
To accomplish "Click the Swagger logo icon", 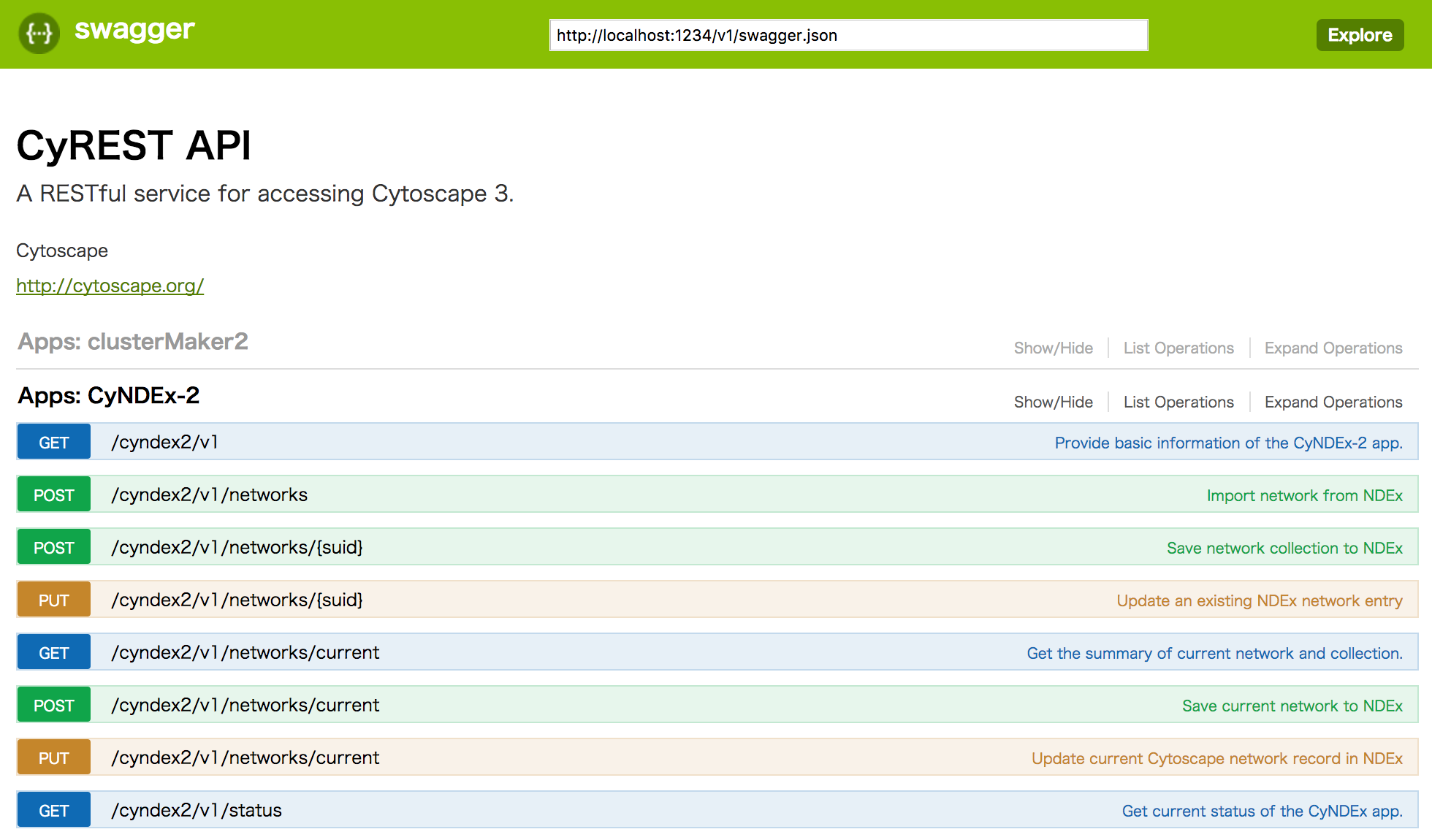I will pos(39,34).
